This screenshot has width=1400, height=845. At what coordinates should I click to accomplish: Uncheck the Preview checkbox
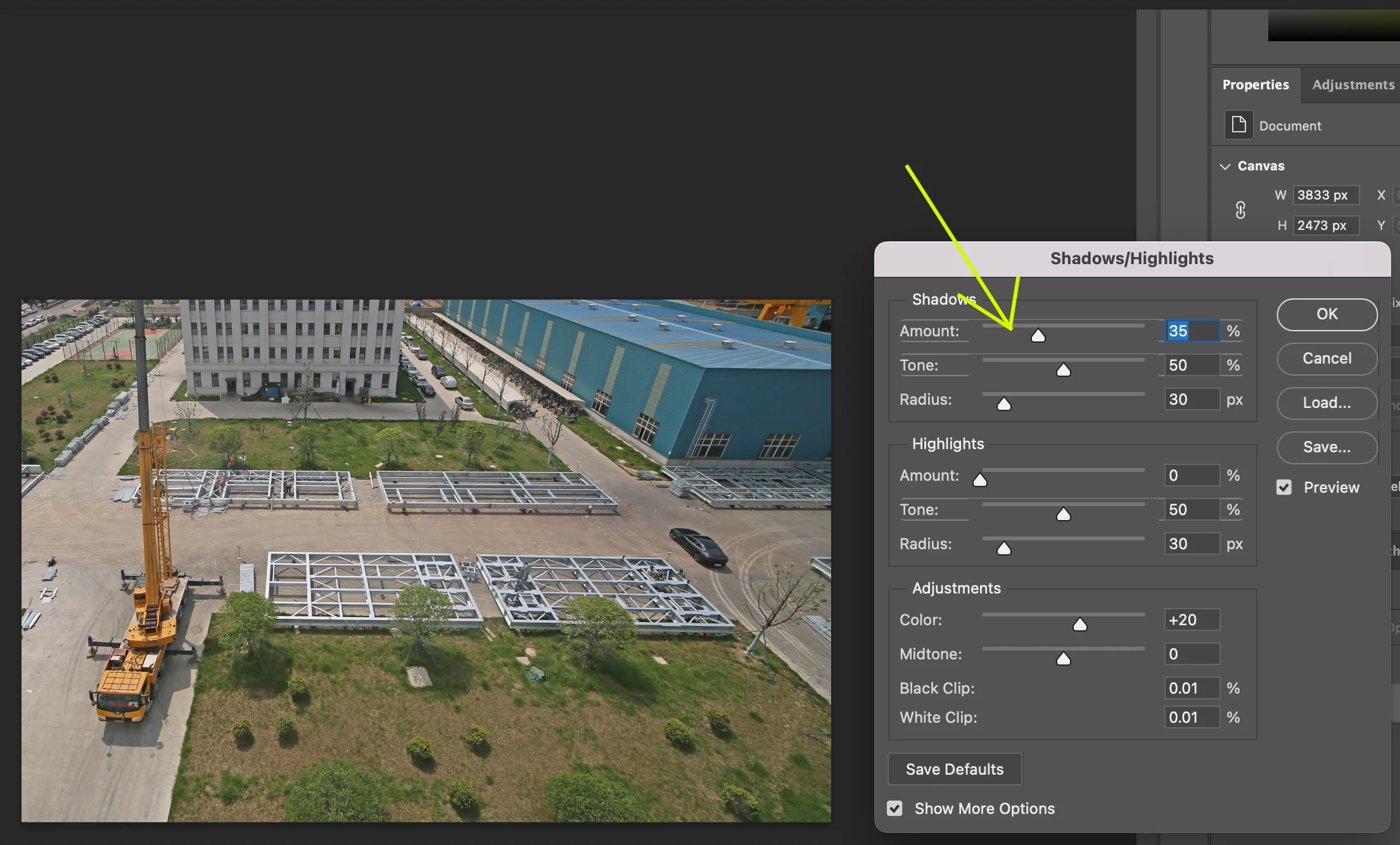pyautogui.click(x=1284, y=487)
